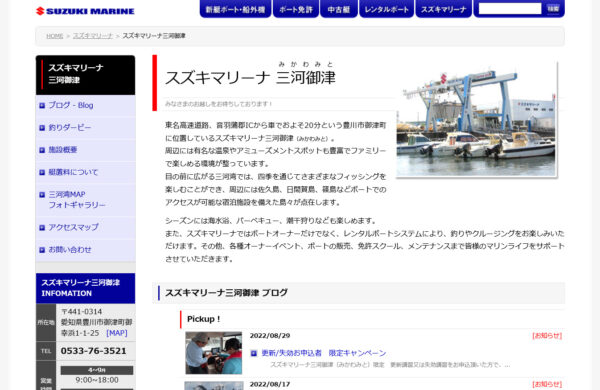Open the お問い合わせ sidebar link
This screenshot has width=600, height=390.
coord(70,250)
